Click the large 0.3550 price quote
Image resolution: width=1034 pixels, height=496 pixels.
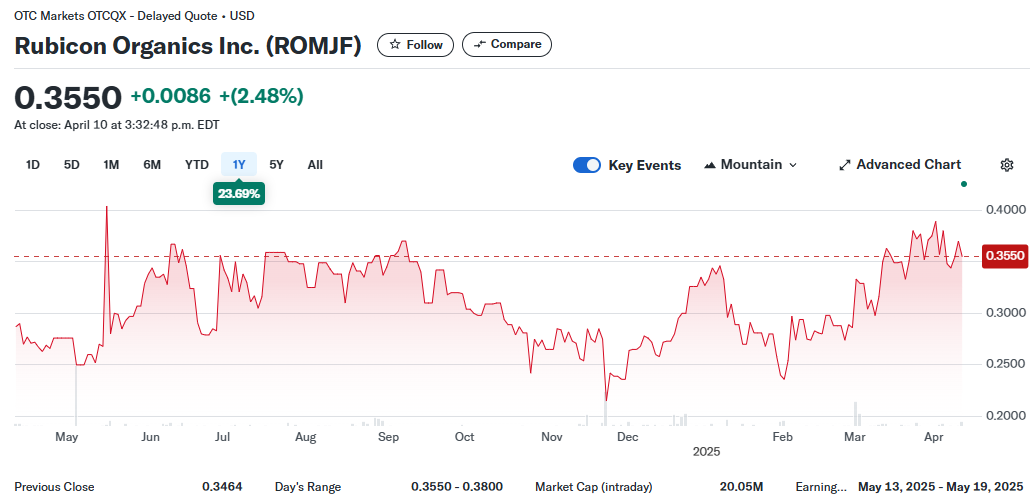coord(68,98)
